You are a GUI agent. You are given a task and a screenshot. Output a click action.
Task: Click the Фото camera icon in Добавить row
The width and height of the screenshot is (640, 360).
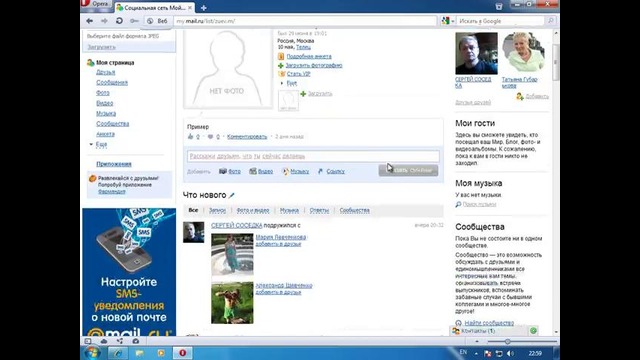223,171
